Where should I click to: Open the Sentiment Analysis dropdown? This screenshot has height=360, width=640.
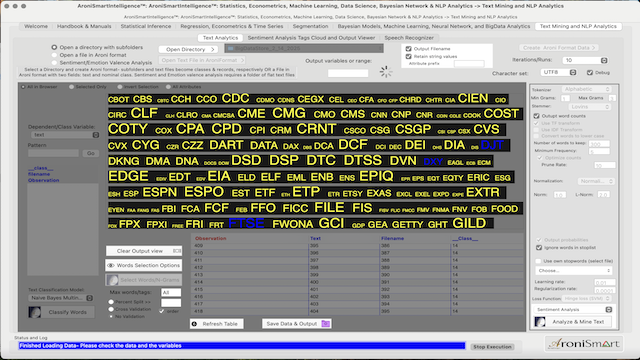click(x=574, y=309)
